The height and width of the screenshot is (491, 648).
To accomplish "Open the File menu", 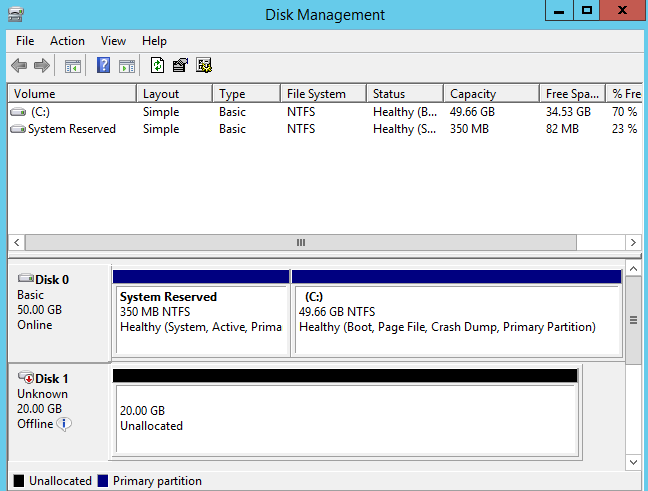I will click(25, 41).
